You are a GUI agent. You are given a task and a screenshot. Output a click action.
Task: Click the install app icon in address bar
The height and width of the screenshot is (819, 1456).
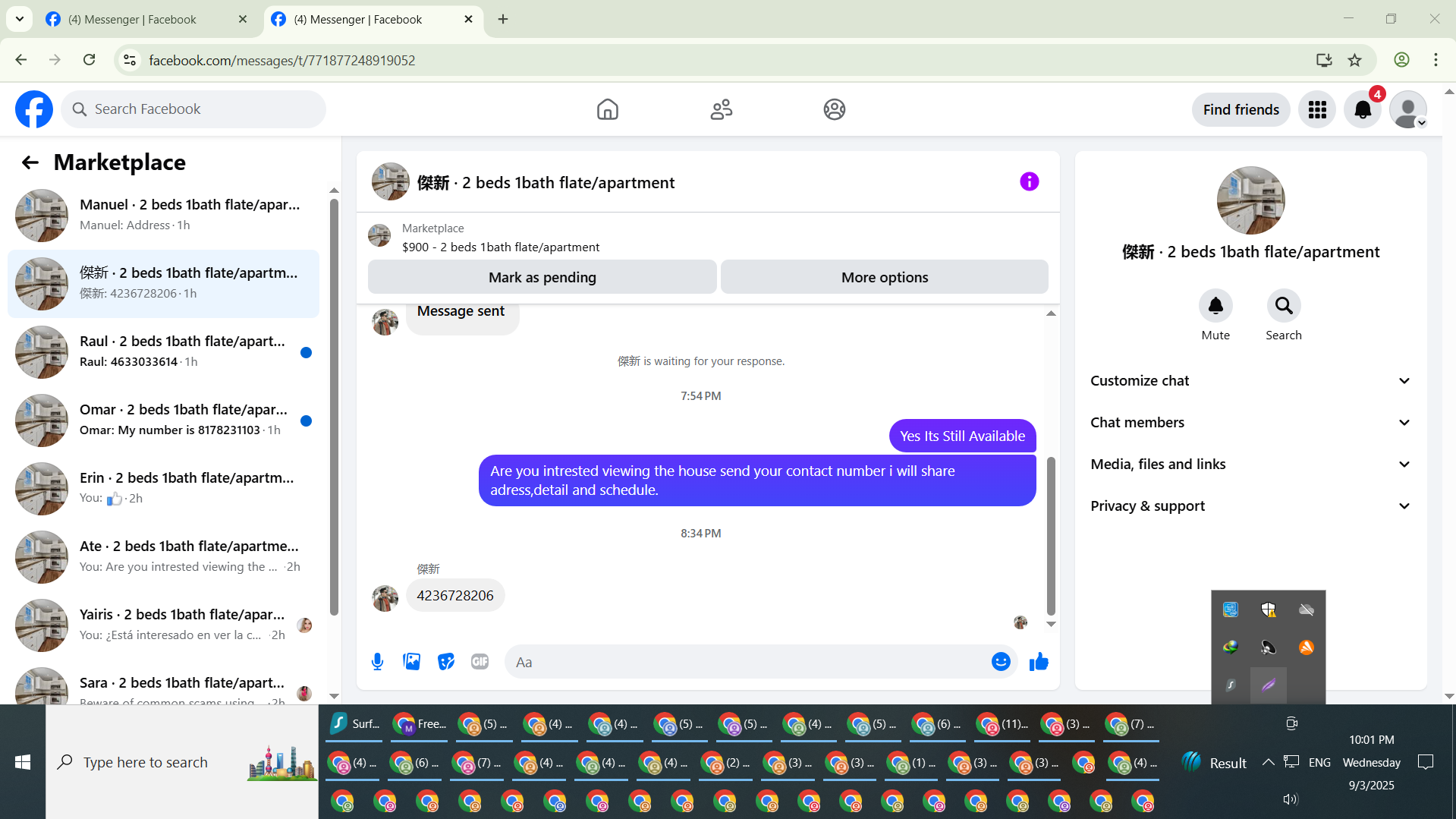pyautogui.click(x=1324, y=60)
